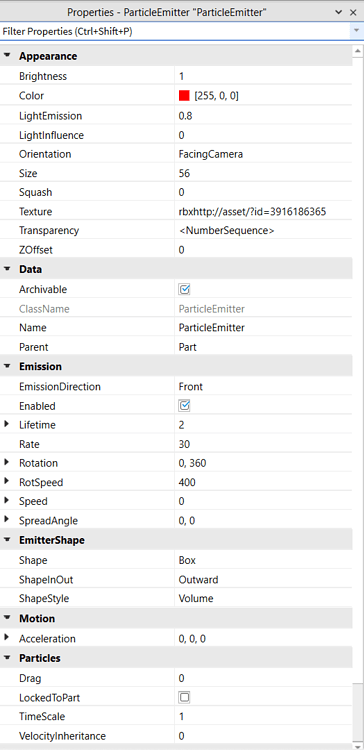This screenshot has width=364, height=750.
Task: Open the Properties panel dropdown chevron
Action: pyautogui.click(x=339, y=13)
